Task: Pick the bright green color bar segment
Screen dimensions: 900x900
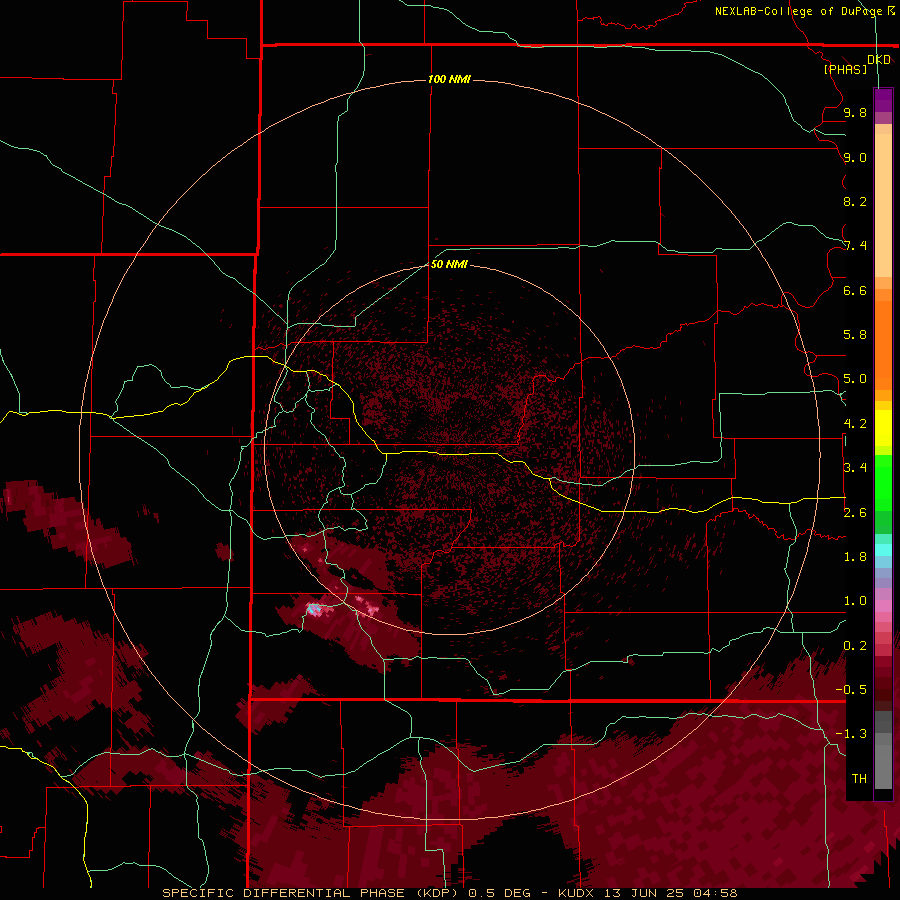Action: tap(883, 482)
